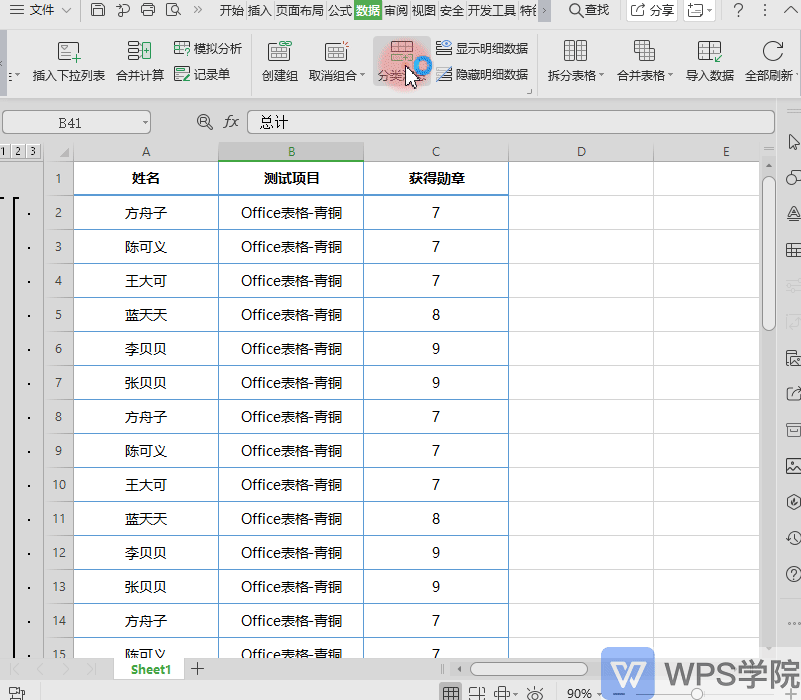Click cell 获得勋章 header
The width and height of the screenshot is (801, 700).
[436, 178]
